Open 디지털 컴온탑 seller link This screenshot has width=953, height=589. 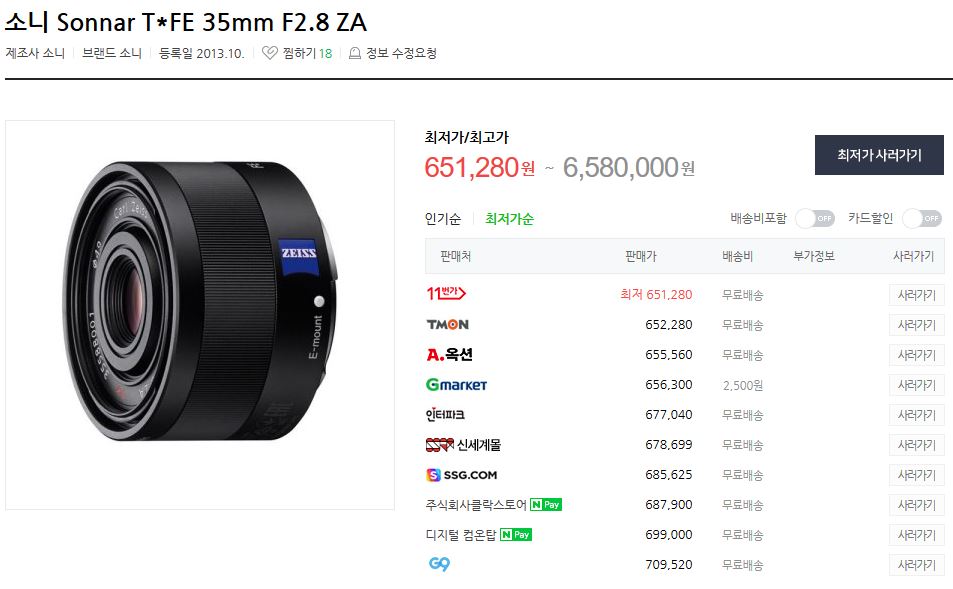point(461,535)
